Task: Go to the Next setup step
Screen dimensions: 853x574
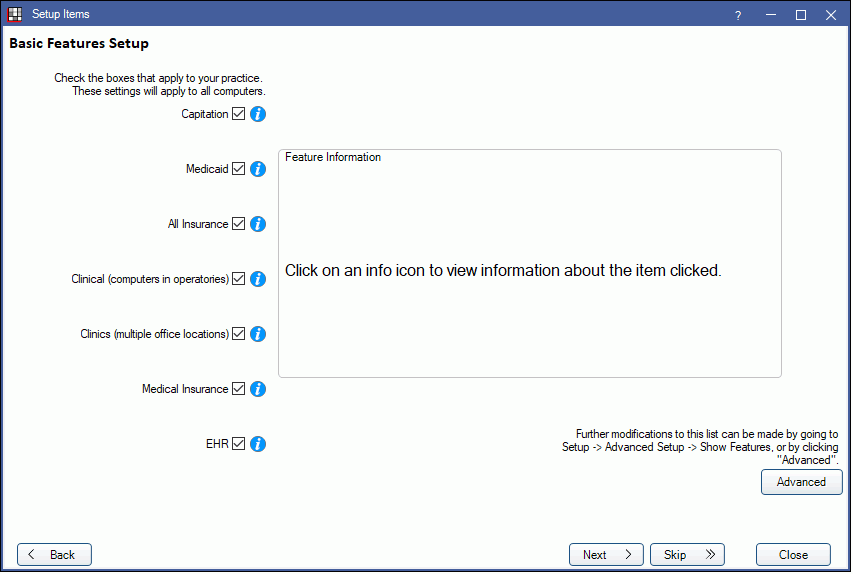Action: (x=606, y=555)
